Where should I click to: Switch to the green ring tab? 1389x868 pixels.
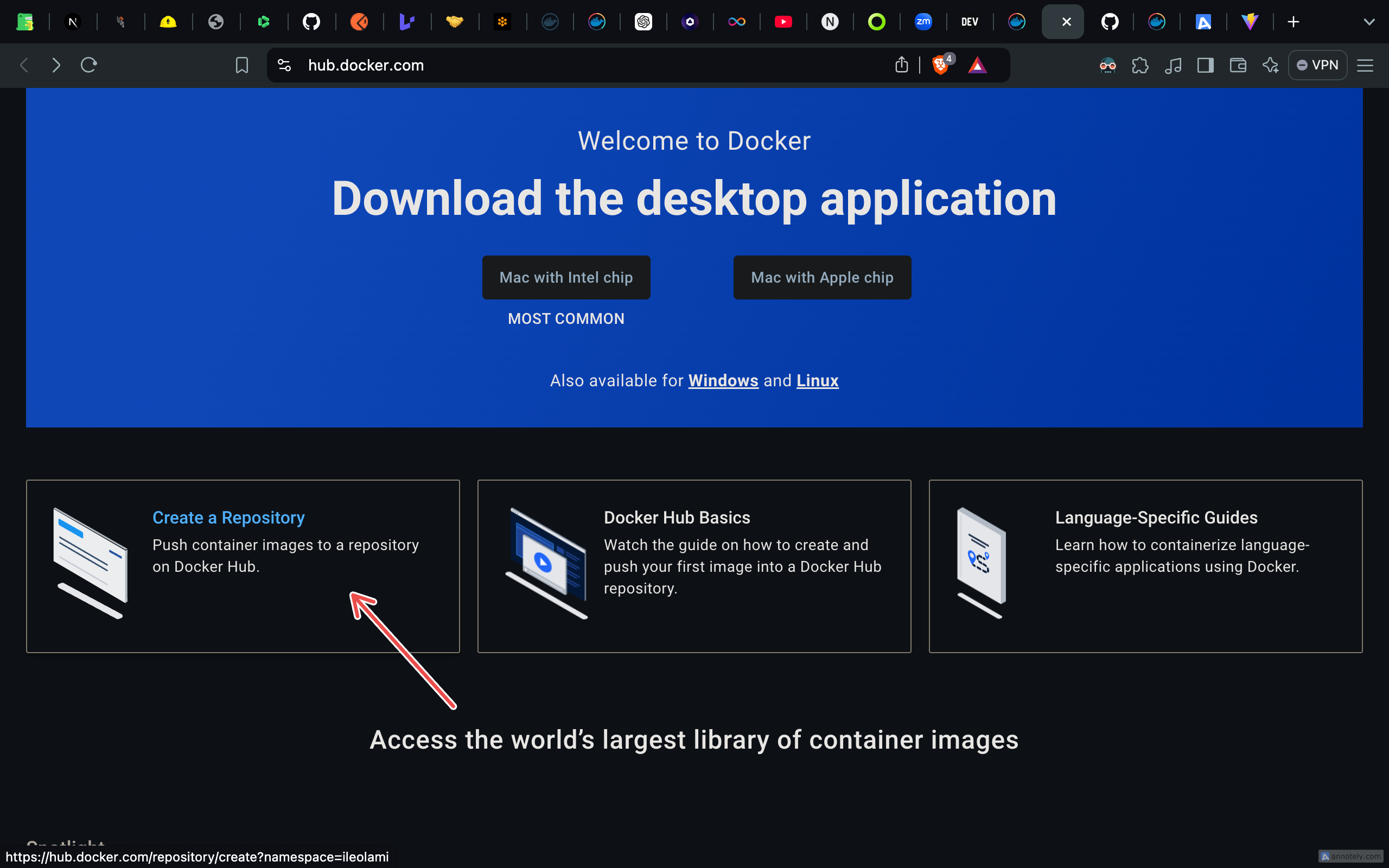tap(876, 22)
